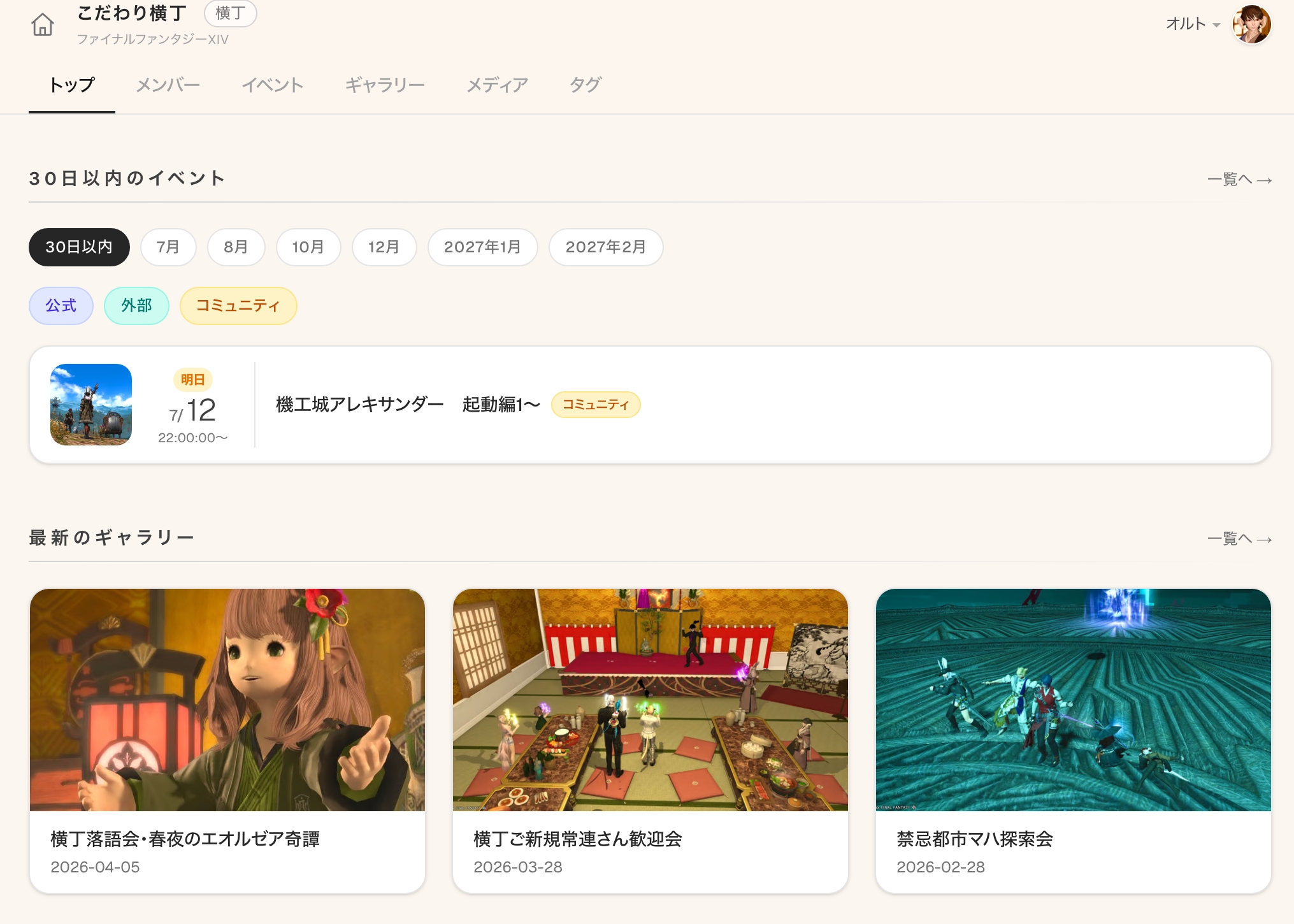Open event 機工城アレキサンダー 起動編1〜
This screenshot has height=924, width=1294.
point(408,405)
